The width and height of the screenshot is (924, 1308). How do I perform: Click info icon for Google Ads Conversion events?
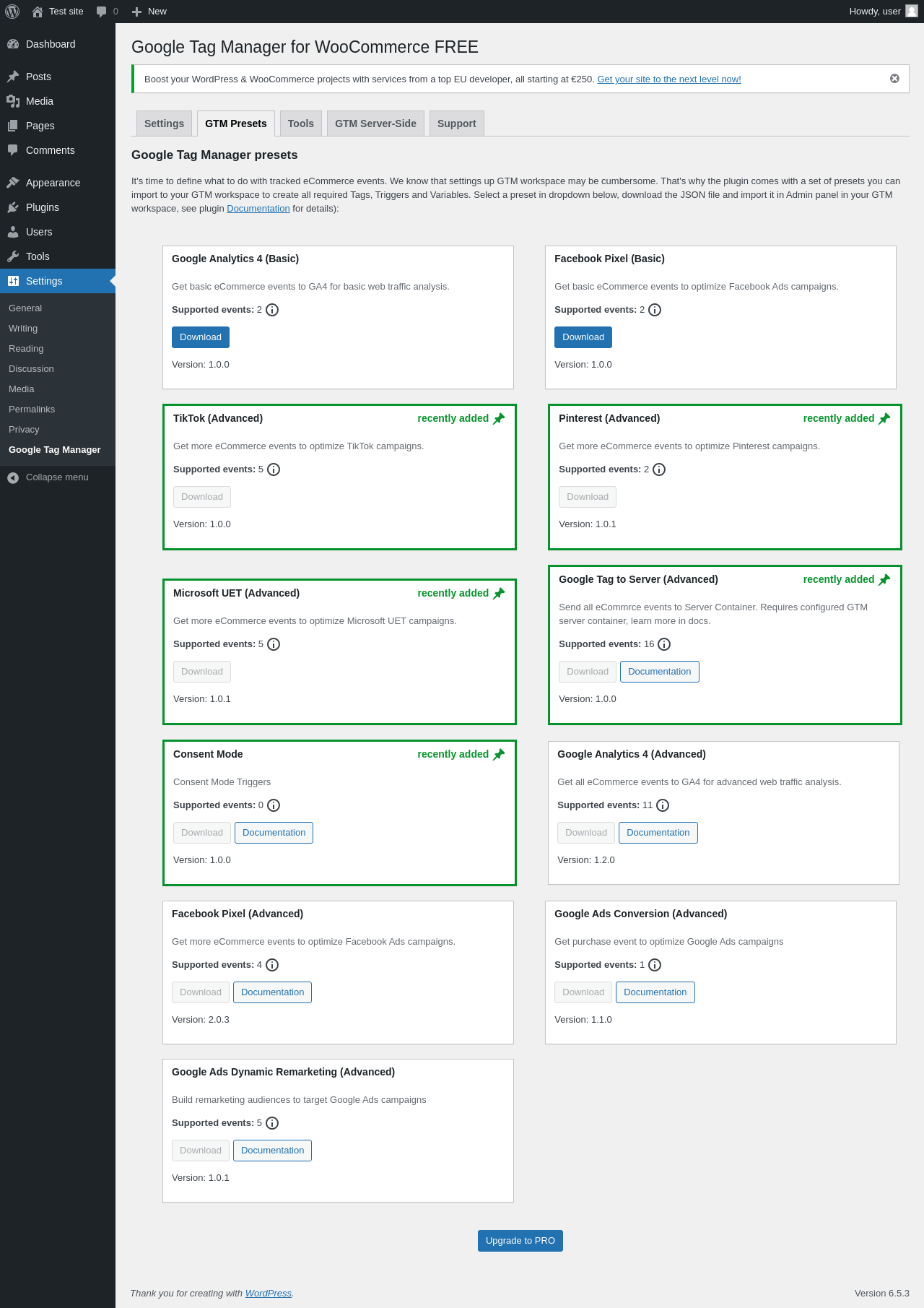655,965
